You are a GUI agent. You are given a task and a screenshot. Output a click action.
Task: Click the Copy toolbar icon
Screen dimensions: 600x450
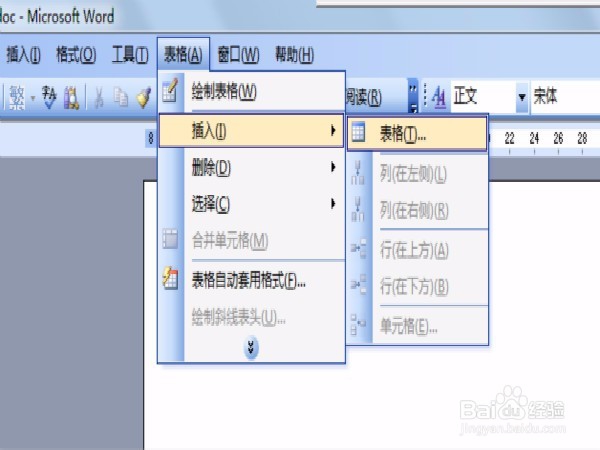[121, 97]
